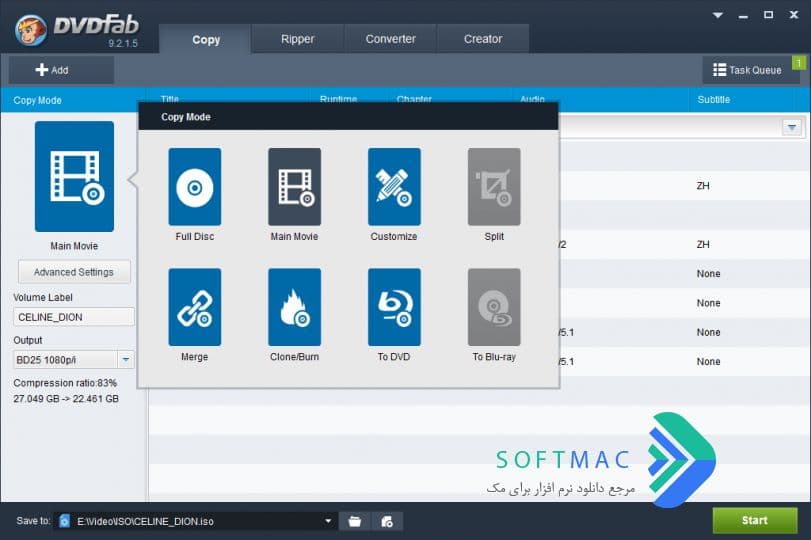Browse for output folder icon
The image size is (811, 540).
(355, 521)
